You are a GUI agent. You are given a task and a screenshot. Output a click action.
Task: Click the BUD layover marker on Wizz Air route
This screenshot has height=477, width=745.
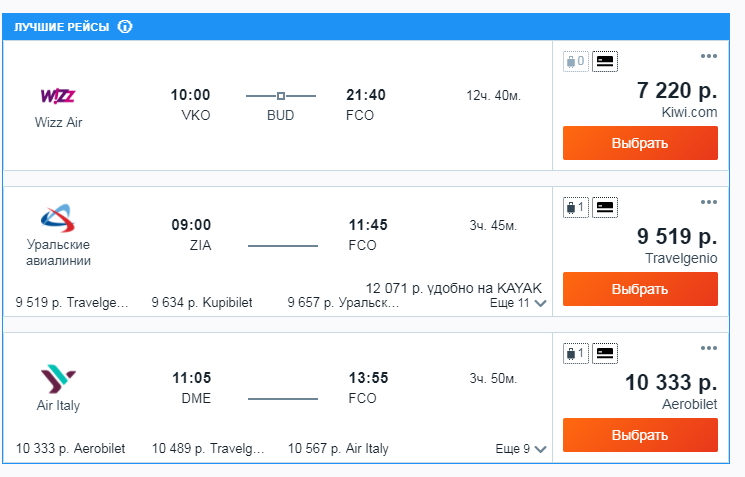click(281, 96)
